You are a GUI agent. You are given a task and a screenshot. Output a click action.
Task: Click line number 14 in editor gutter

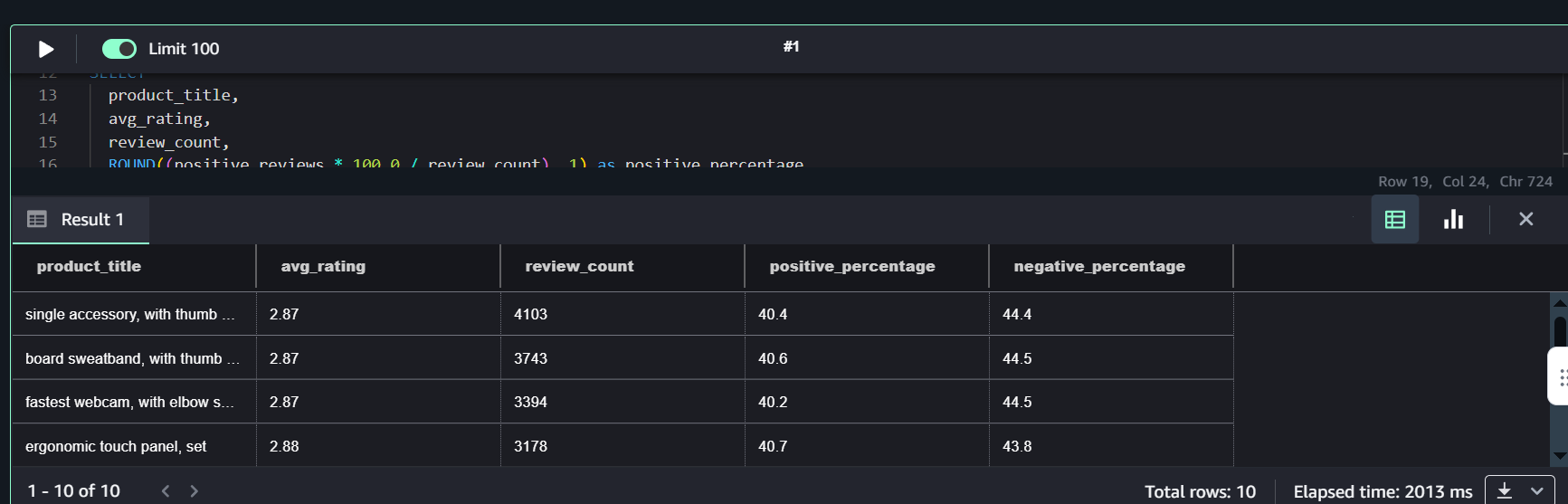[x=48, y=119]
